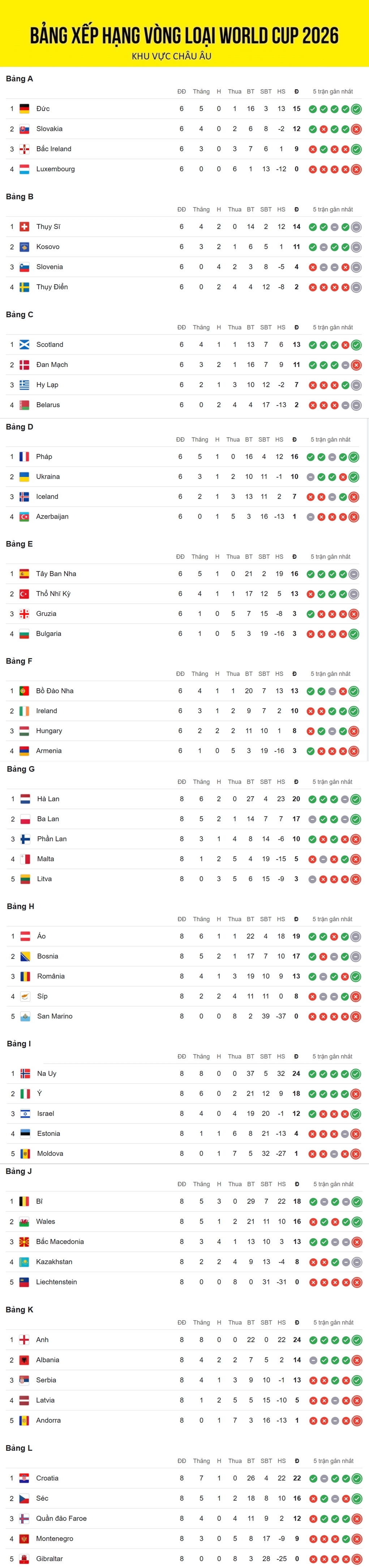
Task: Click the Spain flag beside Tây Ban Nha
Action: click(x=24, y=574)
